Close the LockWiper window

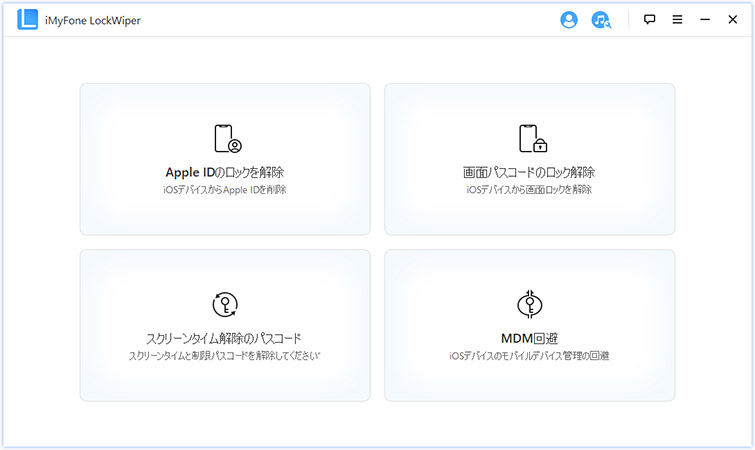tap(732, 19)
